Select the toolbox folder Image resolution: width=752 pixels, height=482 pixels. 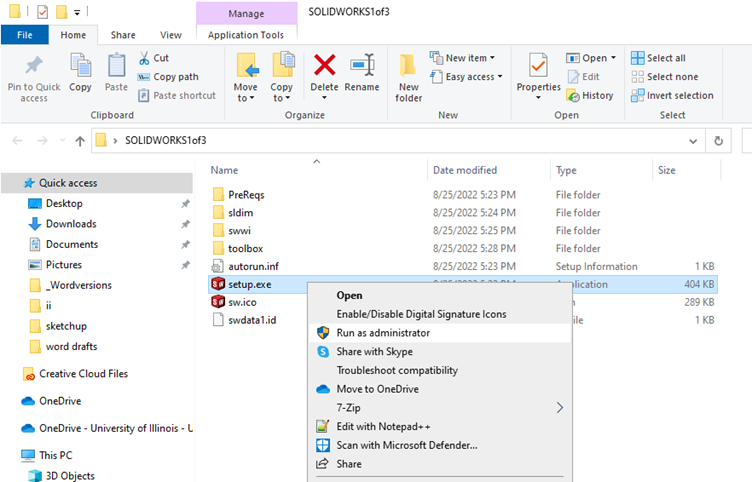[x=246, y=248]
